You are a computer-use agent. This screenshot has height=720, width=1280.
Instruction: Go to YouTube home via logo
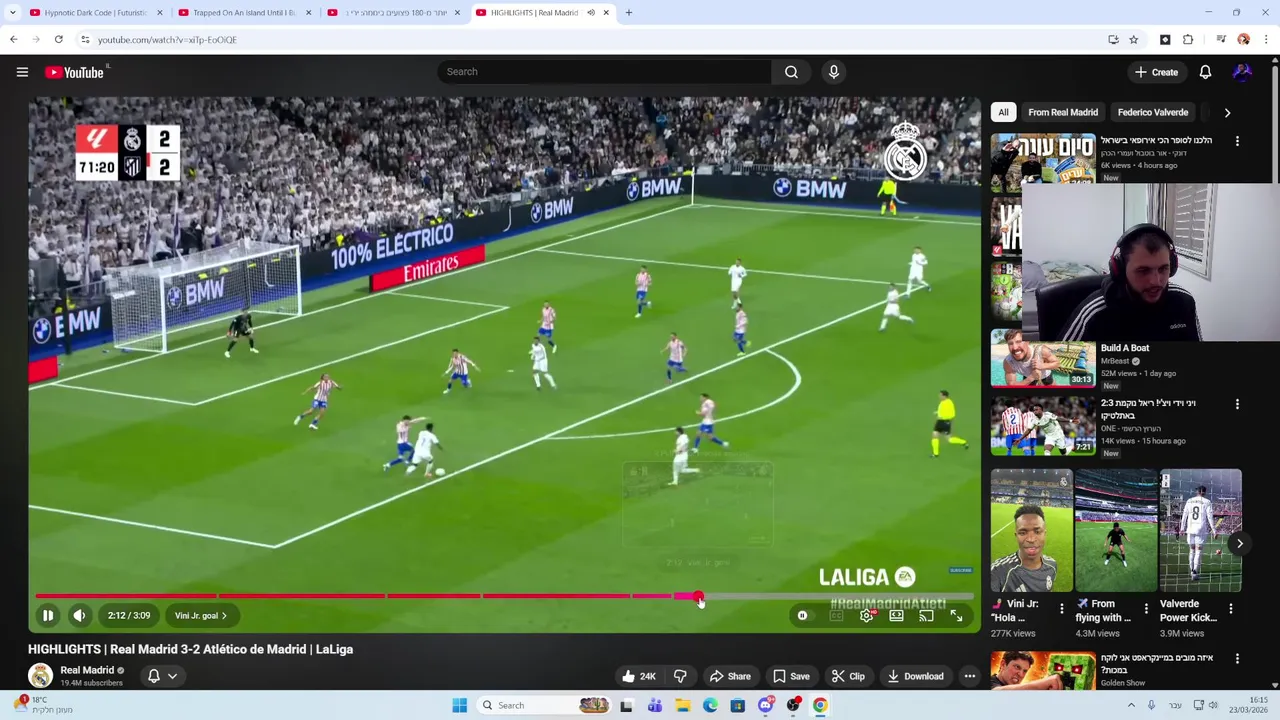pyautogui.click(x=75, y=72)
